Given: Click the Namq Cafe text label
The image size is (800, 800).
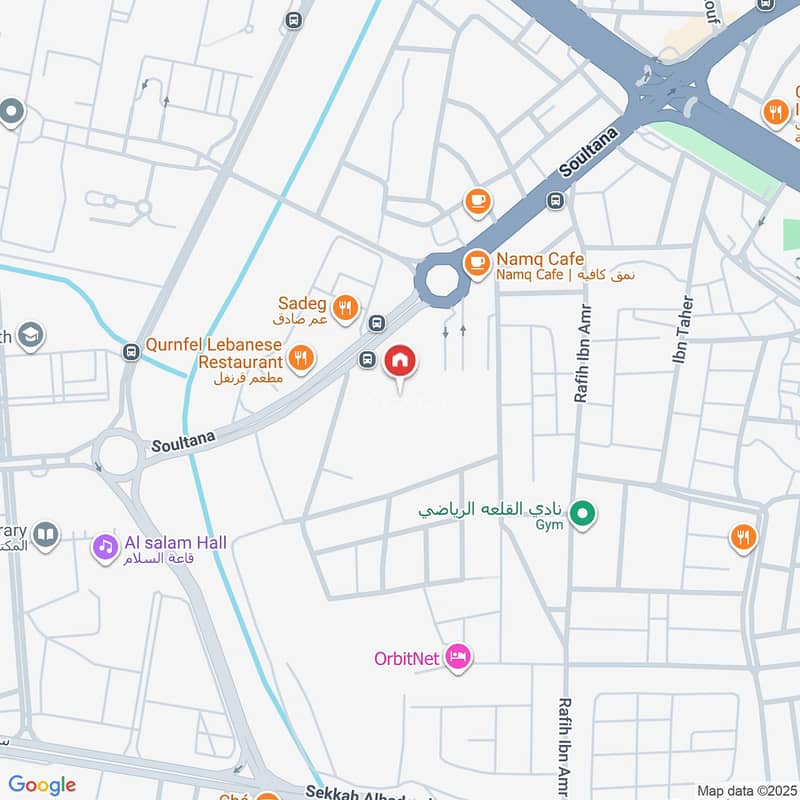Looking at the screenshot, I should [540, 259].
